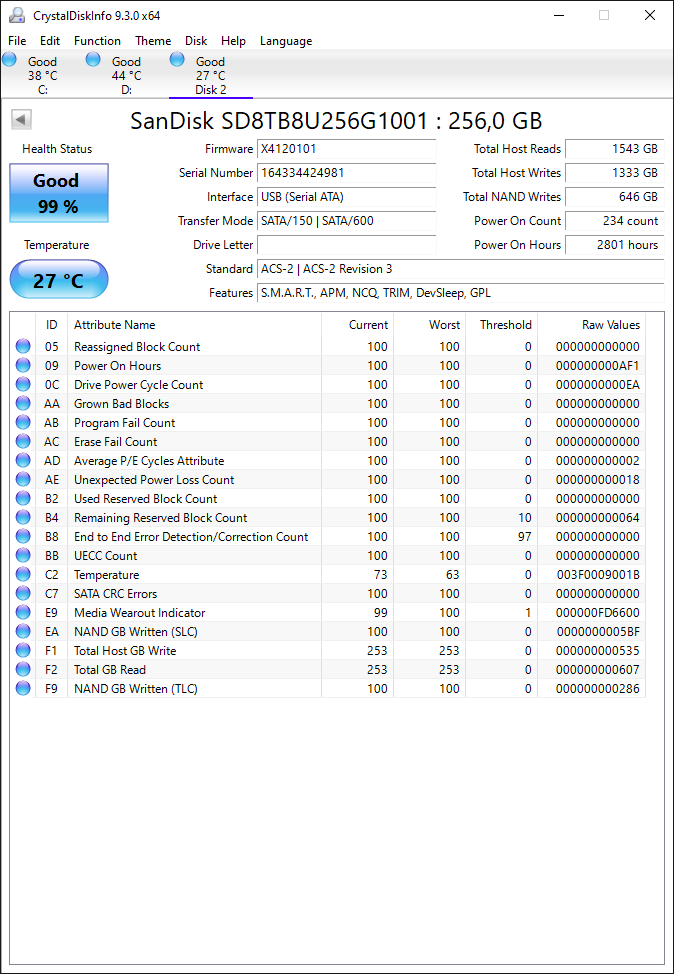Viewport: 674px width, 974px height.
Task: Click raw value 003F0009001B
Action: [x=598, y=575]
